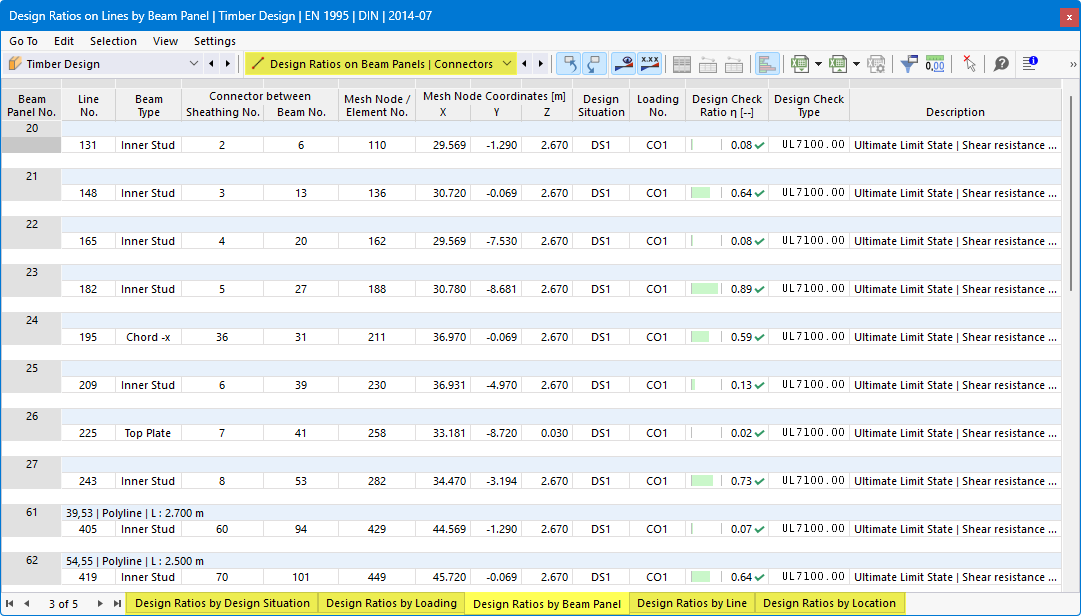Toggle the x.xx values display button
The height and width of the screenshot is (616, 1081).
pyautogui.click(x=649, y=64)
